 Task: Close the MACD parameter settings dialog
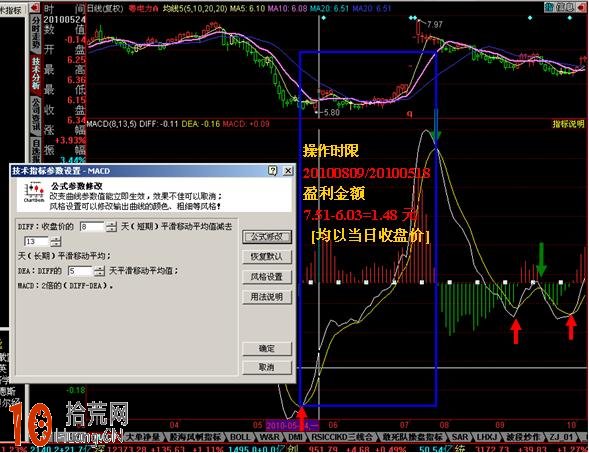click(288, 171)
